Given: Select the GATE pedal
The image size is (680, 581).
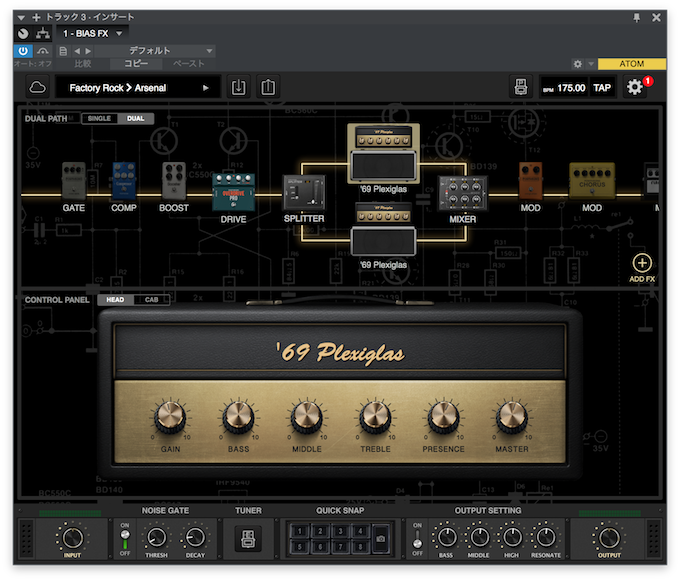Looking at the screenshot, I should [74, 181].
